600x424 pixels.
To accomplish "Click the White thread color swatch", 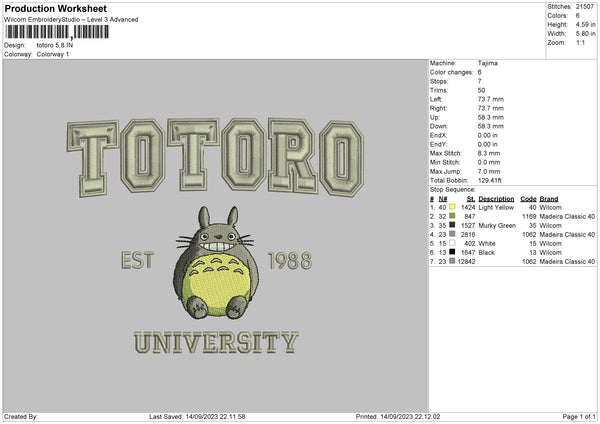I will [452, 243].
